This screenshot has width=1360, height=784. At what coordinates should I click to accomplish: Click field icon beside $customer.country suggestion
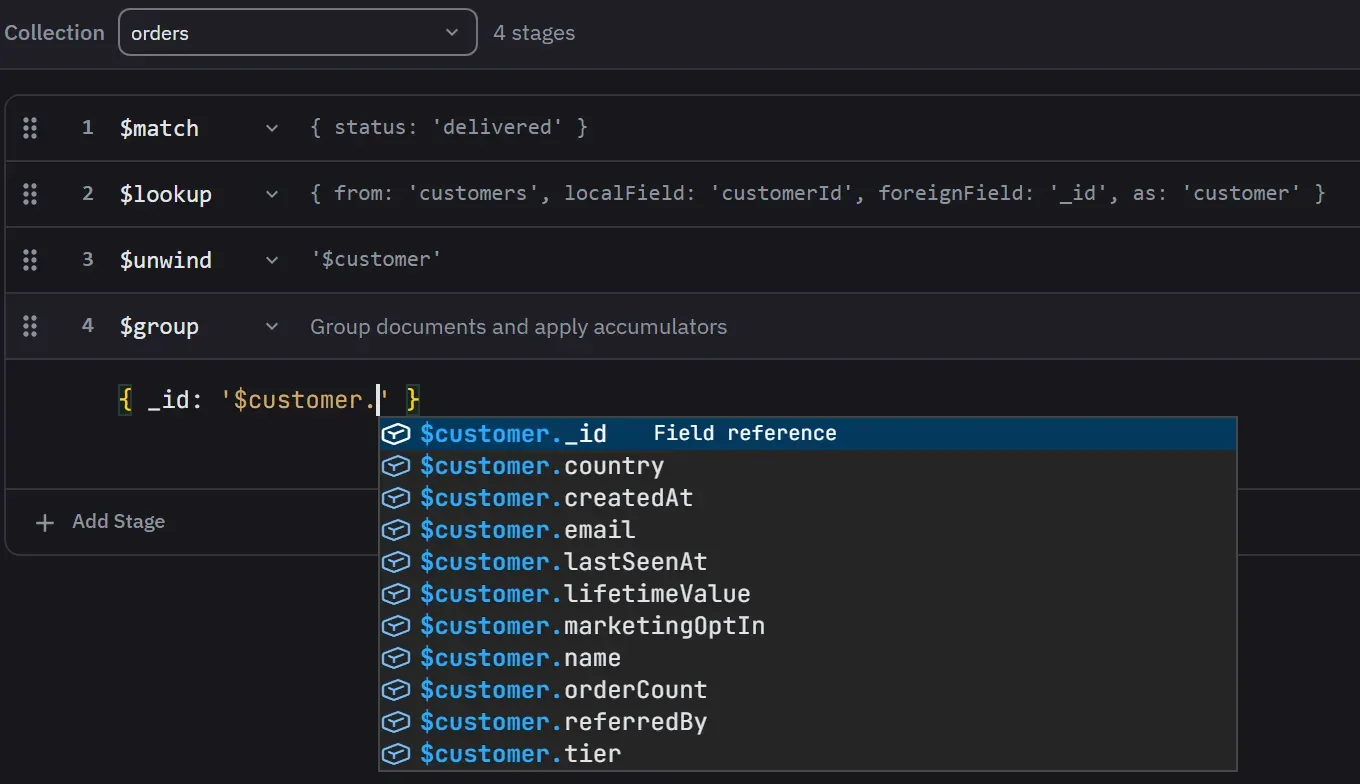coord(397,466)
